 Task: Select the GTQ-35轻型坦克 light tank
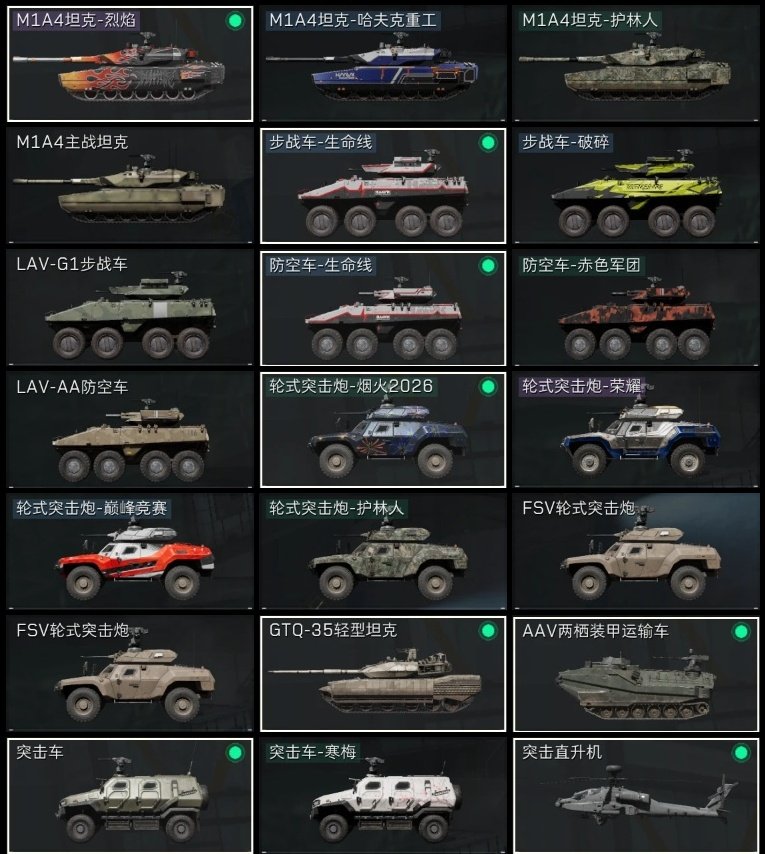coord(383,674)
